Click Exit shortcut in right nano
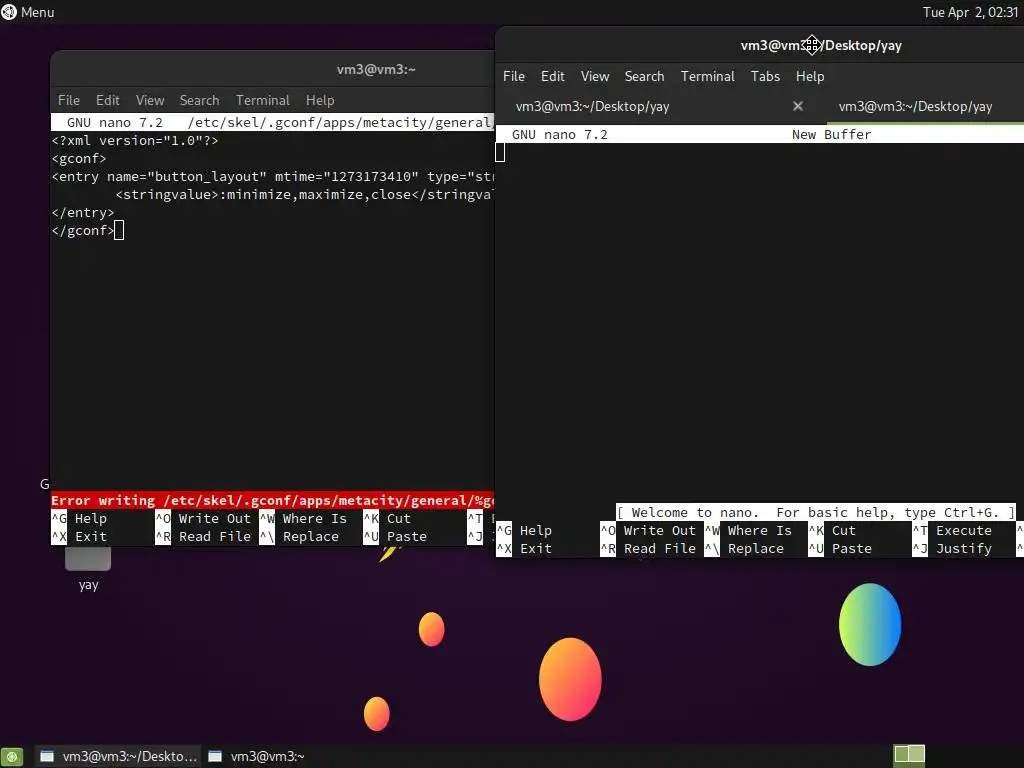Viewport: 1024px width, 768px height. click(x=524, y=549)
